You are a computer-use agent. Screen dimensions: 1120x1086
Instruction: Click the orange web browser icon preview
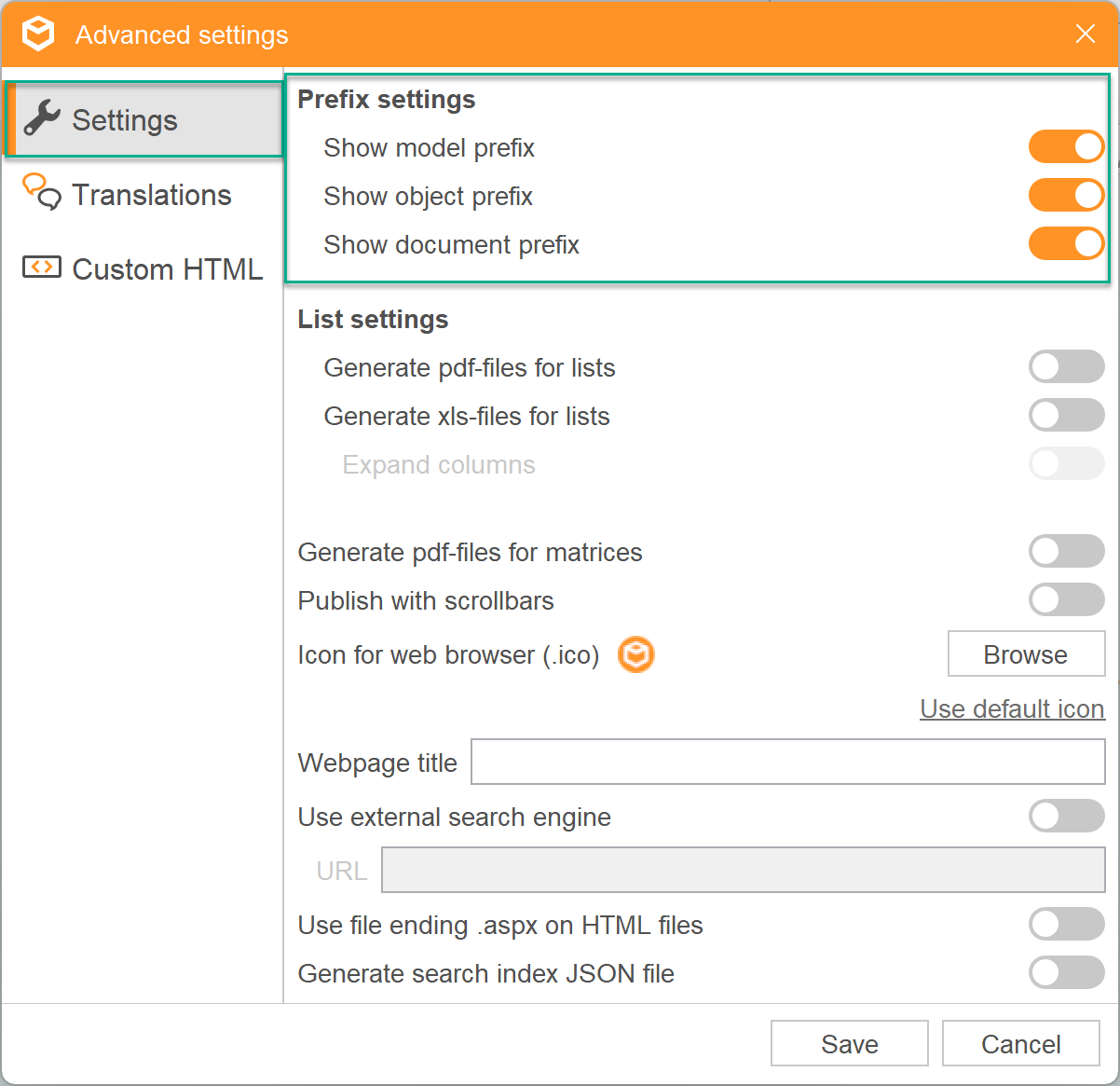click(x=636, y=654)
